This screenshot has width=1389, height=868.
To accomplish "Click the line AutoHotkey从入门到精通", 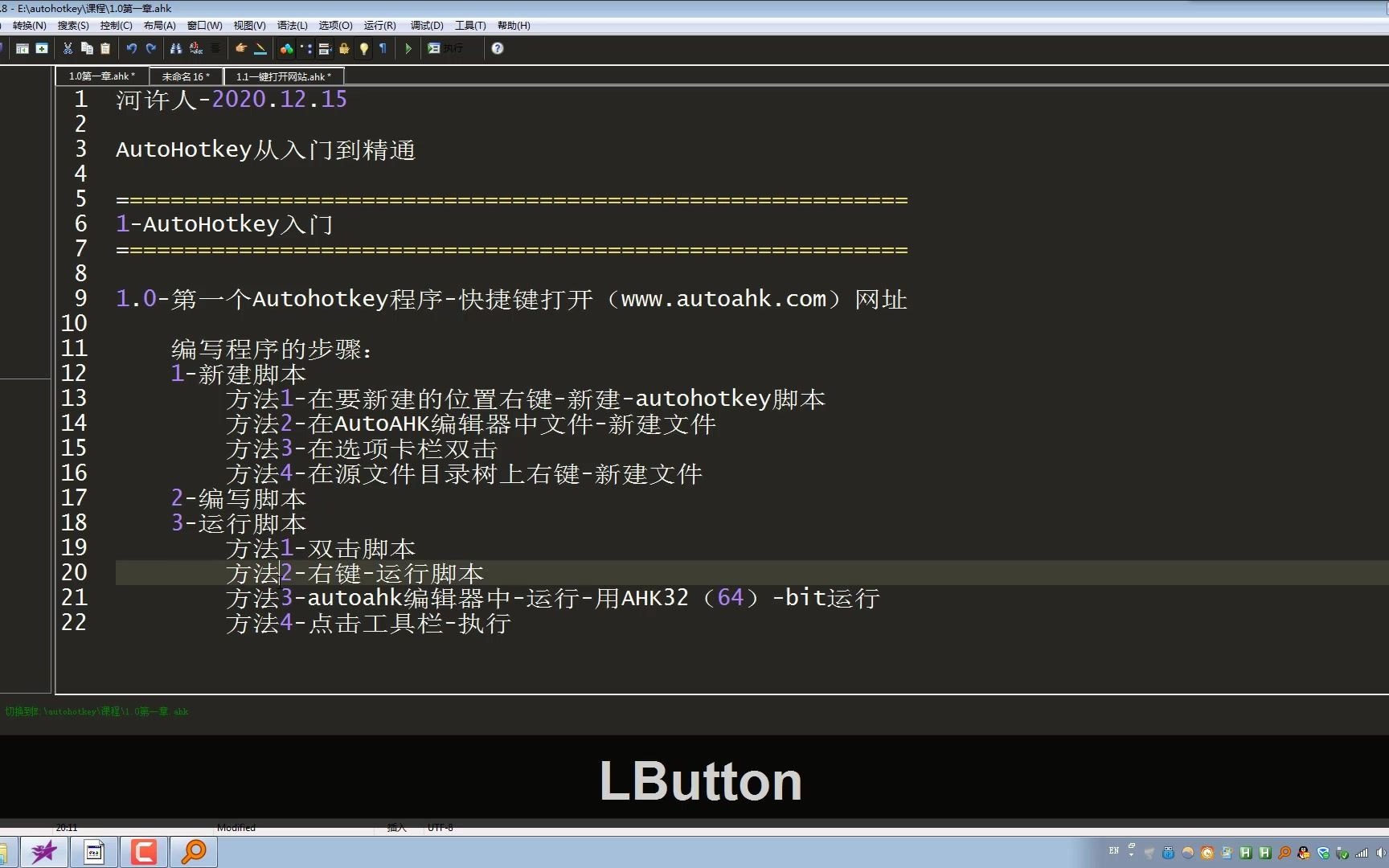I will point(265,149).
